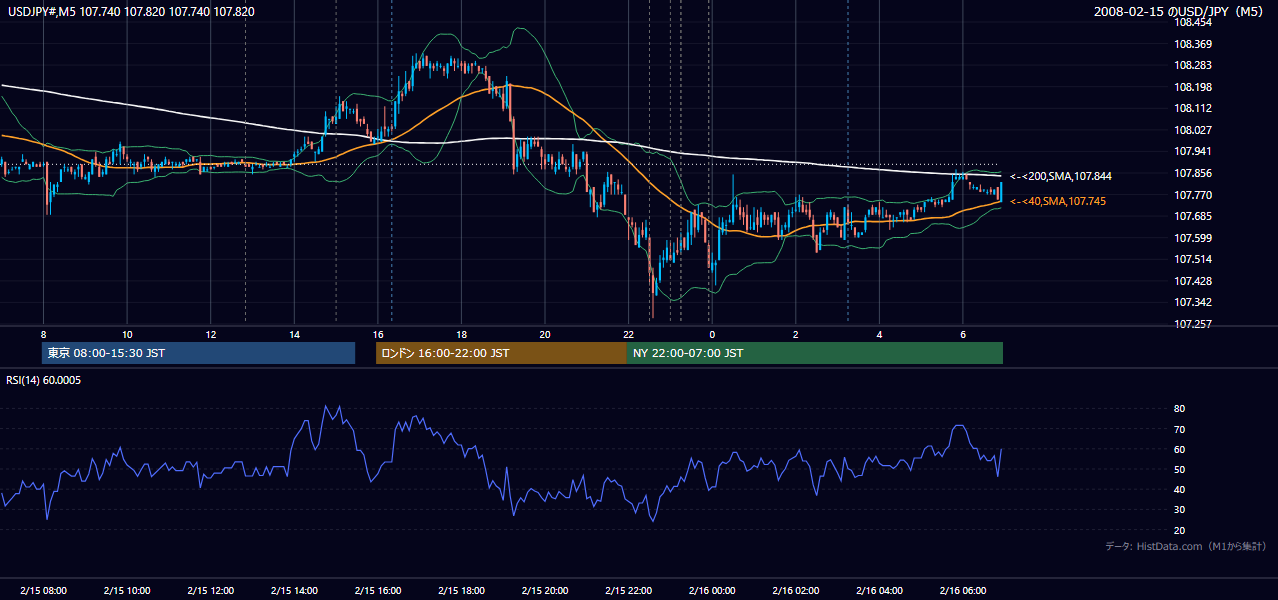The height and width of the screenshot is (600, 1278).
Task: Click the London session bar ロンドン 16:00-22:00 JST
Action: [x=501, y=353]
